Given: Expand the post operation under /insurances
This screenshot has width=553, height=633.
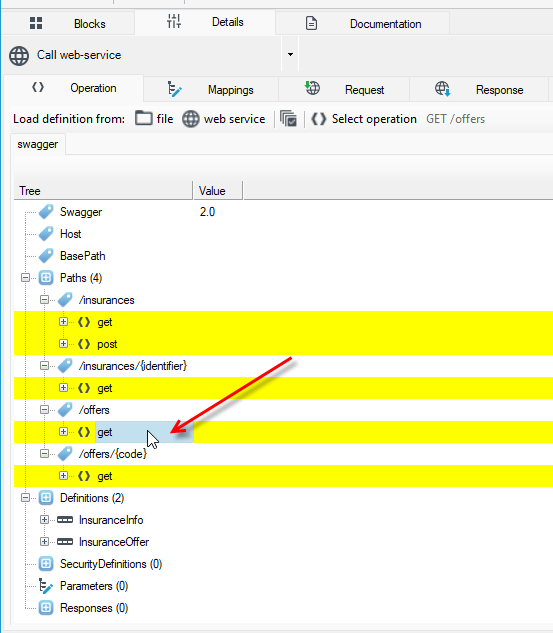Looking at the screenshot, I should (63, 344).
